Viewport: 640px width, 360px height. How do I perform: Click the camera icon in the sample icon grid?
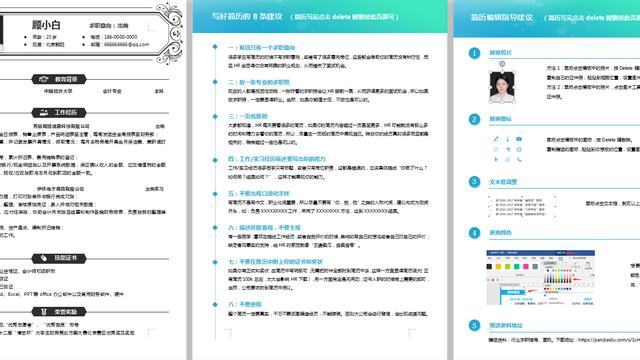[x=519, y=139]
